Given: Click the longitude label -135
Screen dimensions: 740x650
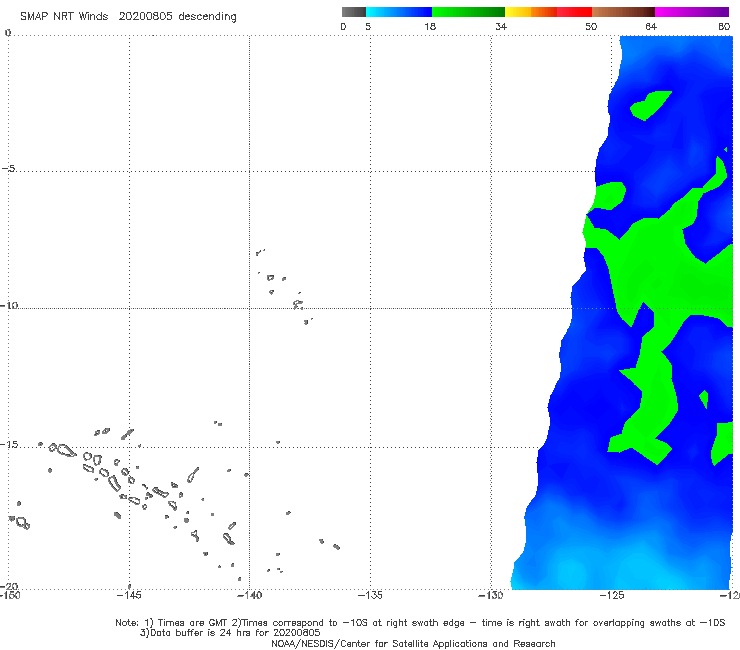Looking at the screenshot, I should point(370,596).
